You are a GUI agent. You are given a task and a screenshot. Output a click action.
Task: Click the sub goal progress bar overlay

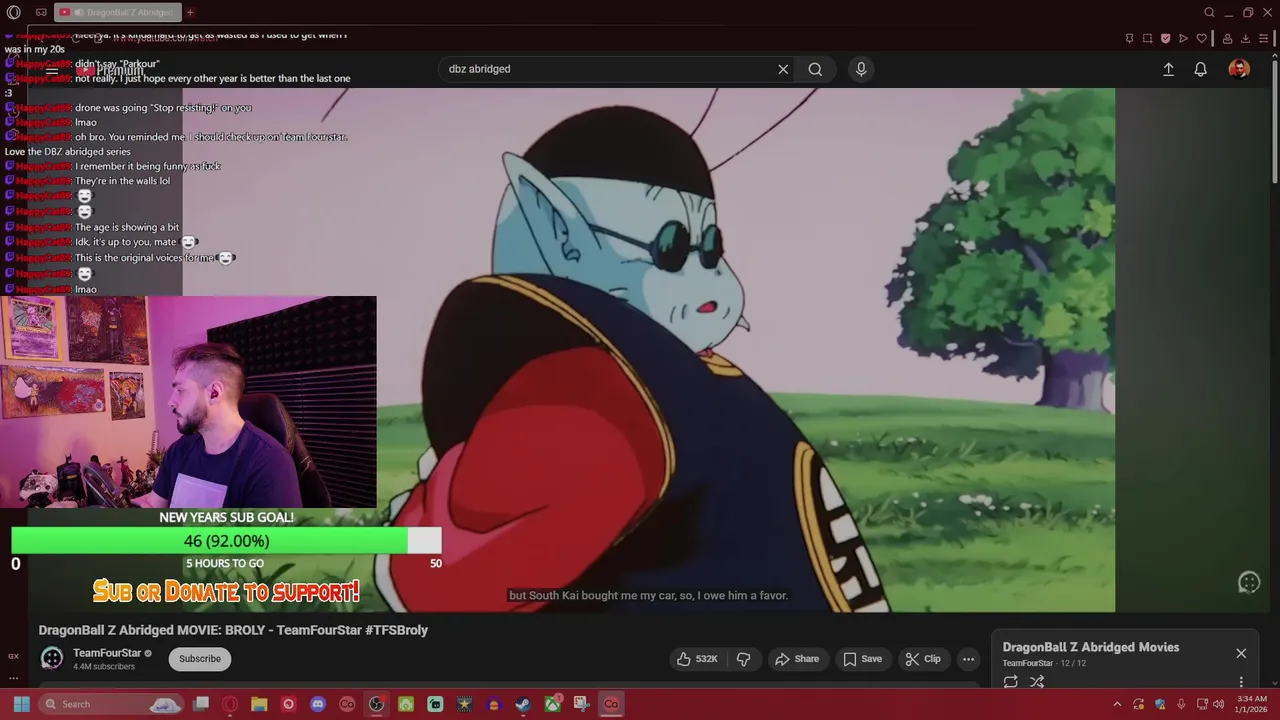226,541
